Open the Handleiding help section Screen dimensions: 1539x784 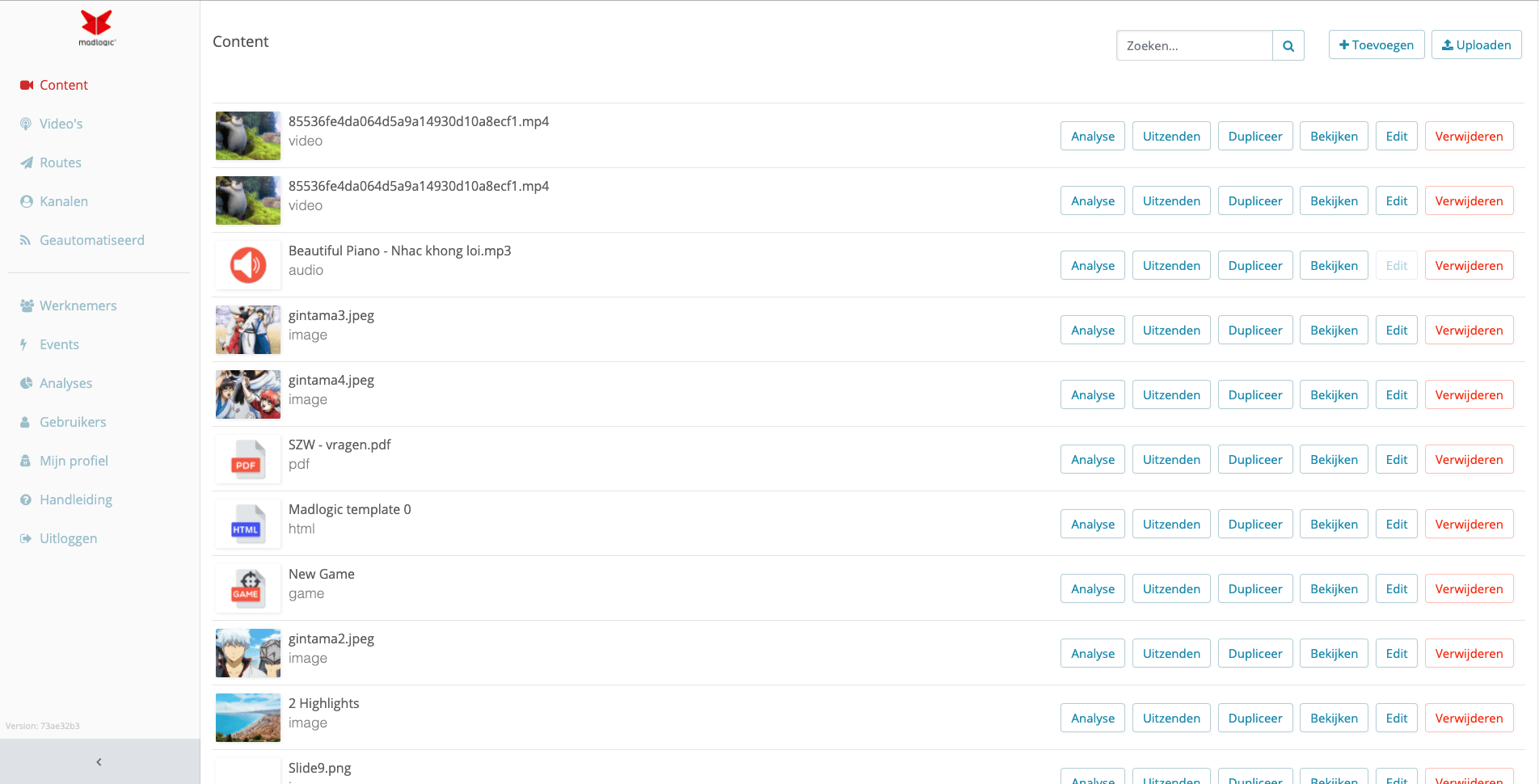pos(75,499)
